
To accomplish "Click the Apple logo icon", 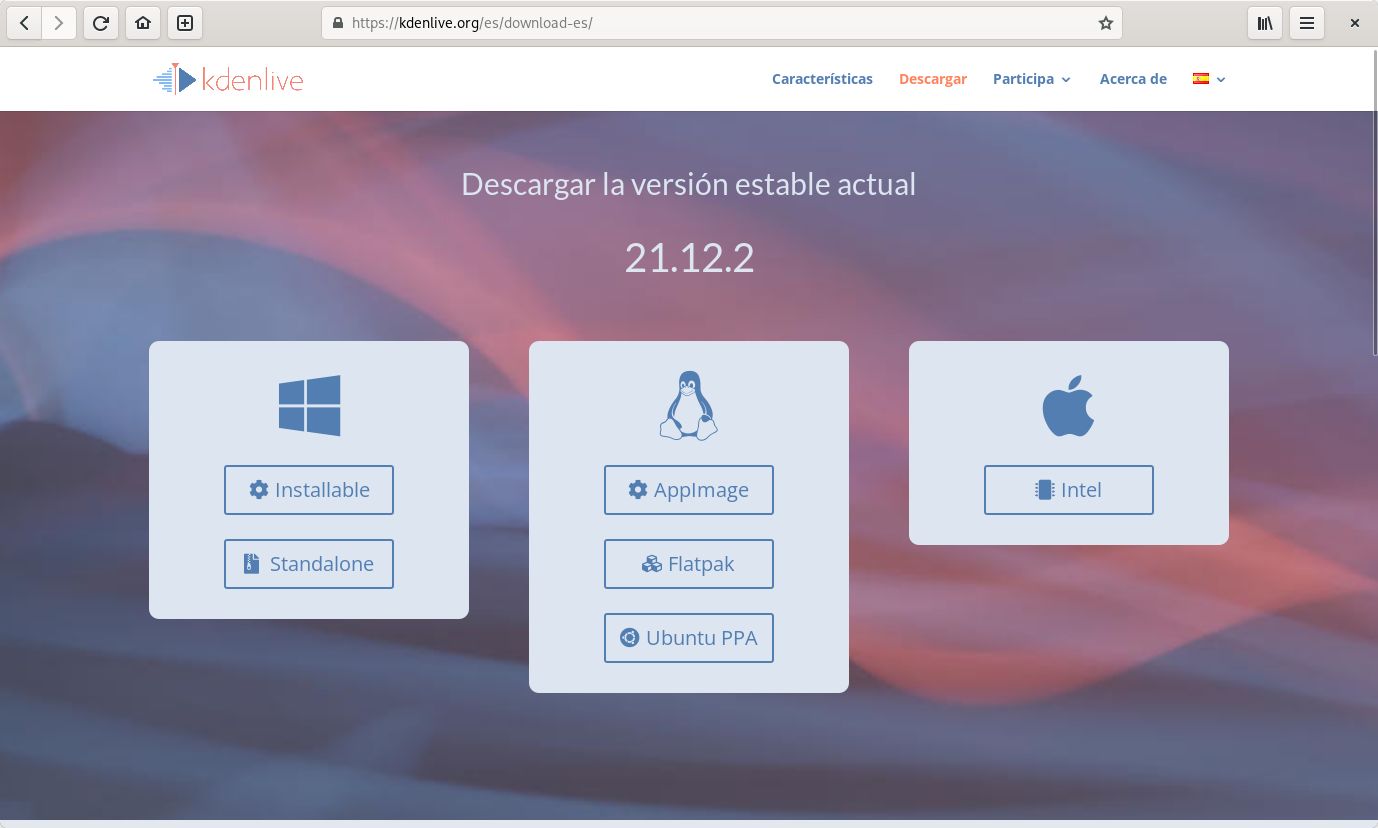I will coord(1069,406).
